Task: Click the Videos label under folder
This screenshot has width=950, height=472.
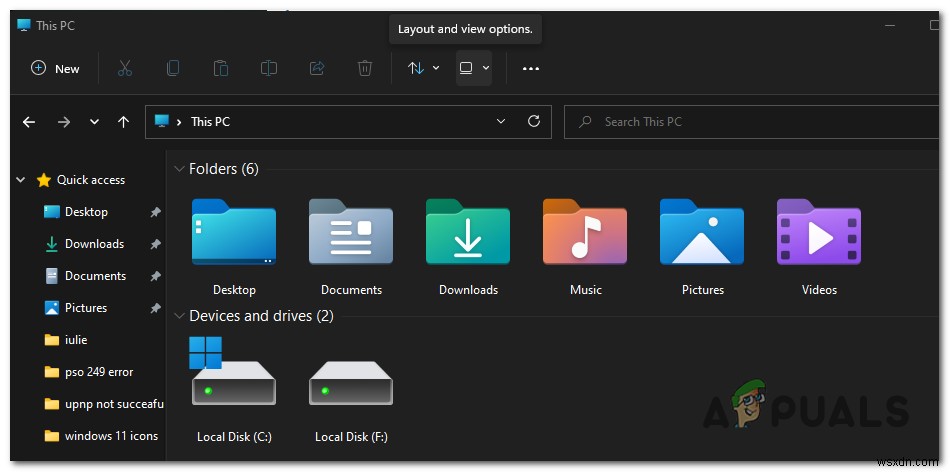Action: point(819,290)
